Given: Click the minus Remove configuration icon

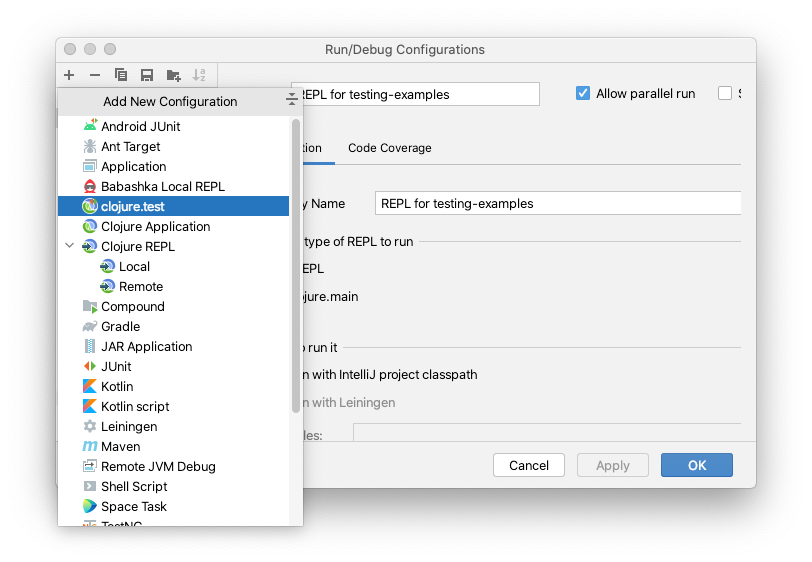Looking at the screenshot, I should point(95,75).
